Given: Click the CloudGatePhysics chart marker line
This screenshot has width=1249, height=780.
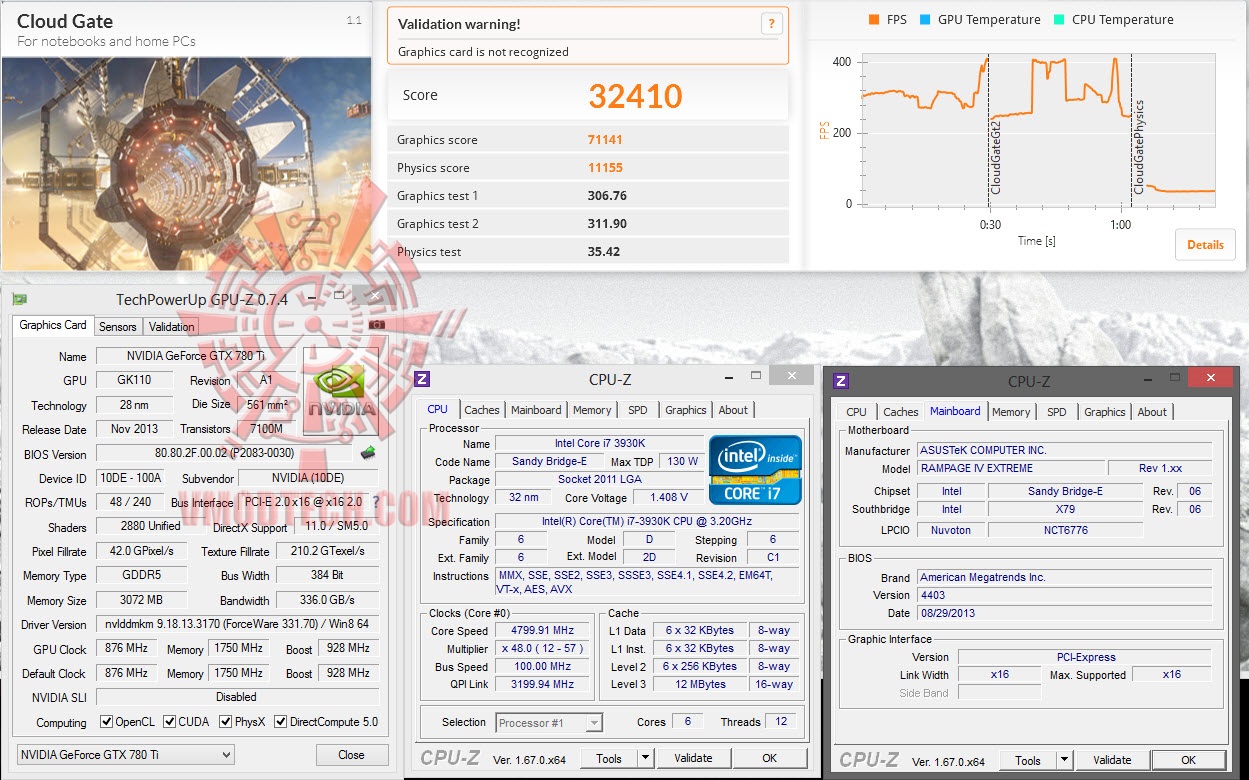Looking at the screenshot, I should point(1132,130).
